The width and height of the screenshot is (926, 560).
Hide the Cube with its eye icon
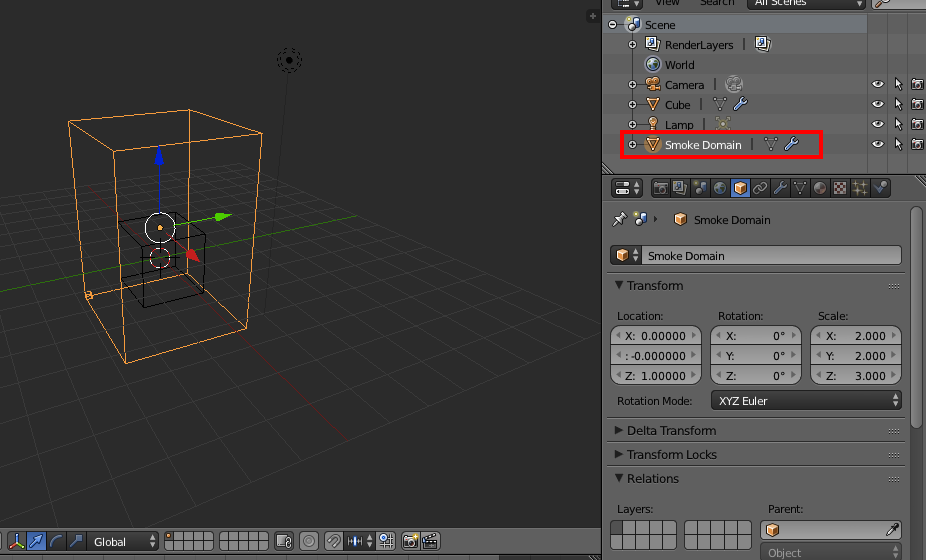(878, 105)
